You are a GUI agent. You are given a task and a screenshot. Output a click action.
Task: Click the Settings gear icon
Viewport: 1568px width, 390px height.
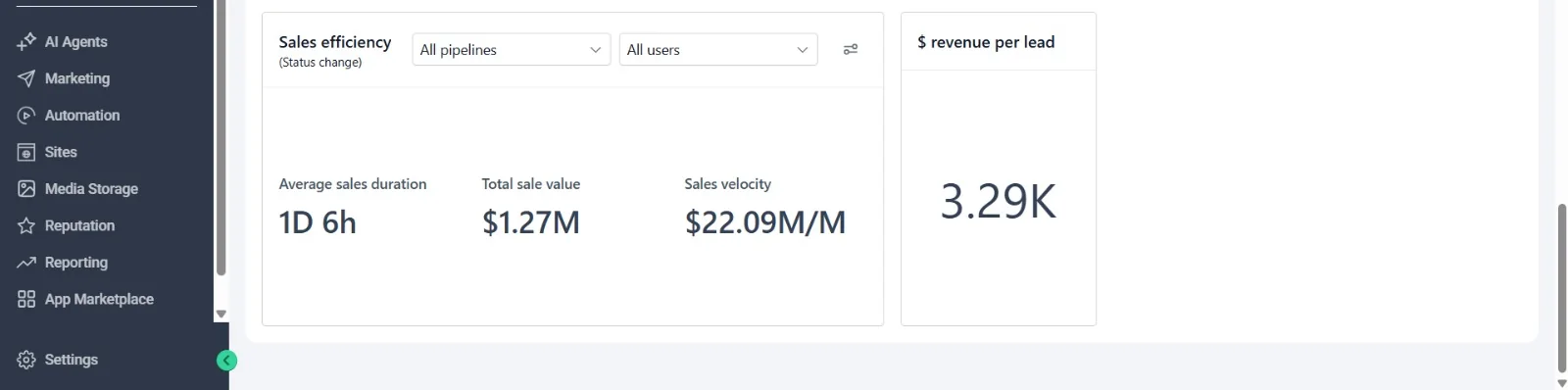click(x=26, y=360)
